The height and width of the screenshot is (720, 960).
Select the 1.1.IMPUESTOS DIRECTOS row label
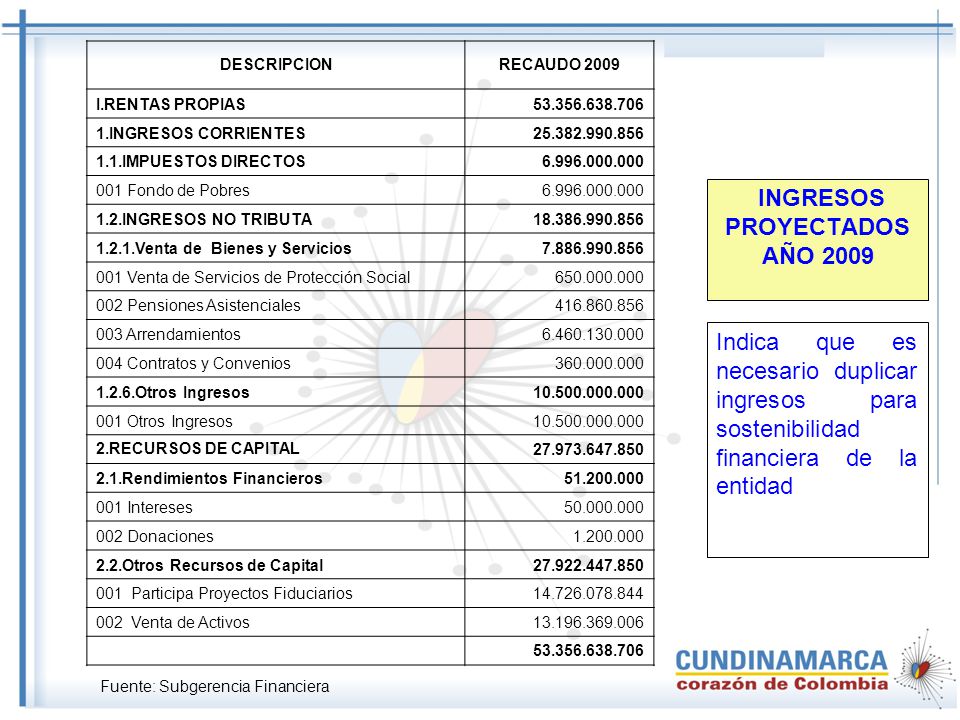pyautogui.click(x=200, y=161)
